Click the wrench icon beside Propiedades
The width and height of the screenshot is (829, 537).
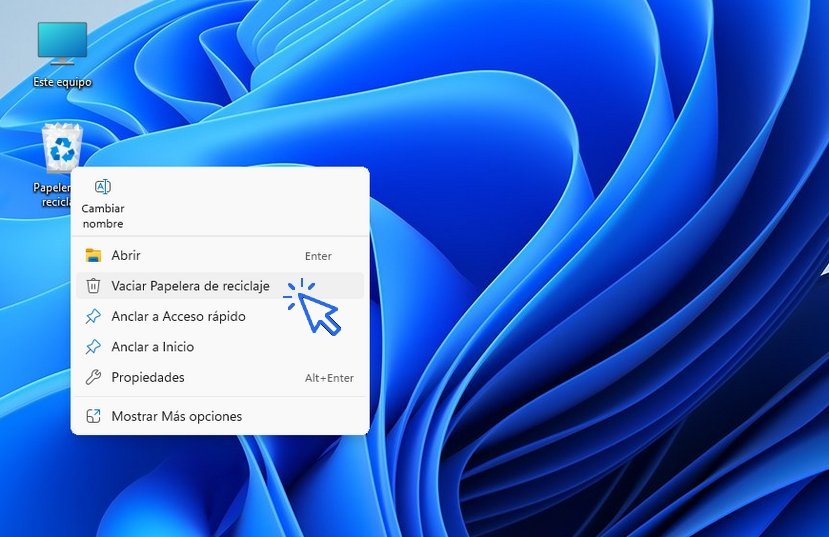(93, 378)
